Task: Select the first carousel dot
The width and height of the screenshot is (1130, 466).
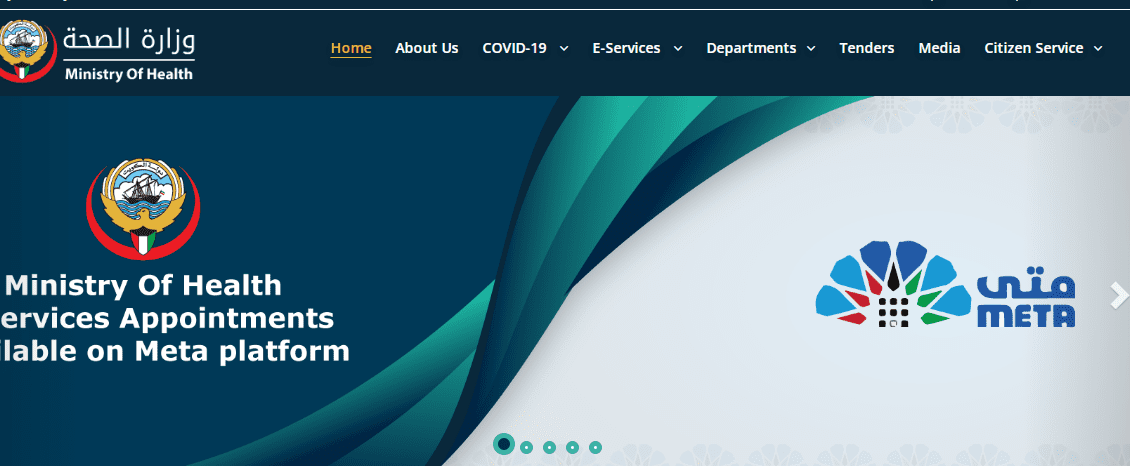Action: (504, 444)
